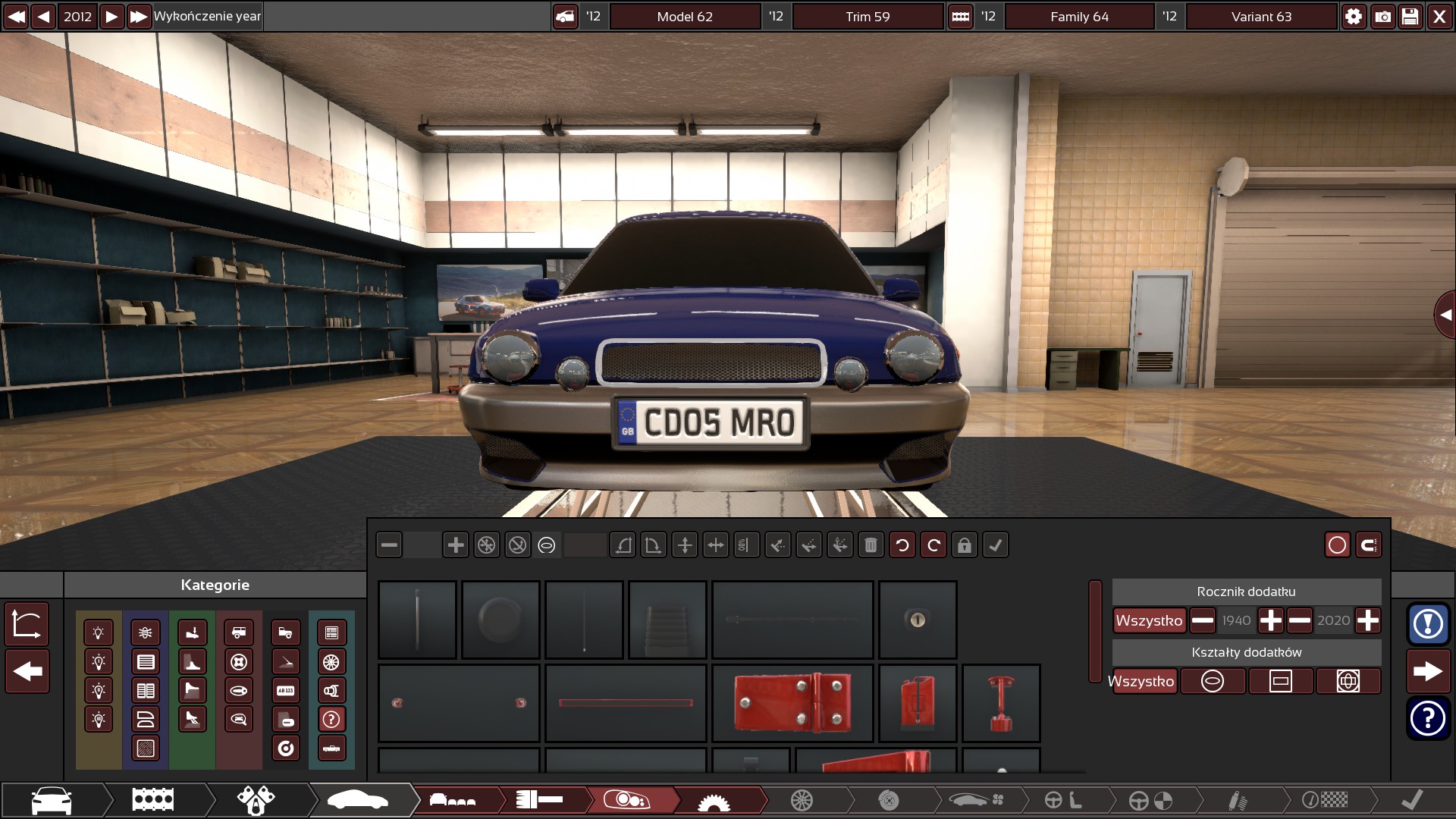
Task: Select the spider-like indicator category icon
Action: click(x=146, y=632)
